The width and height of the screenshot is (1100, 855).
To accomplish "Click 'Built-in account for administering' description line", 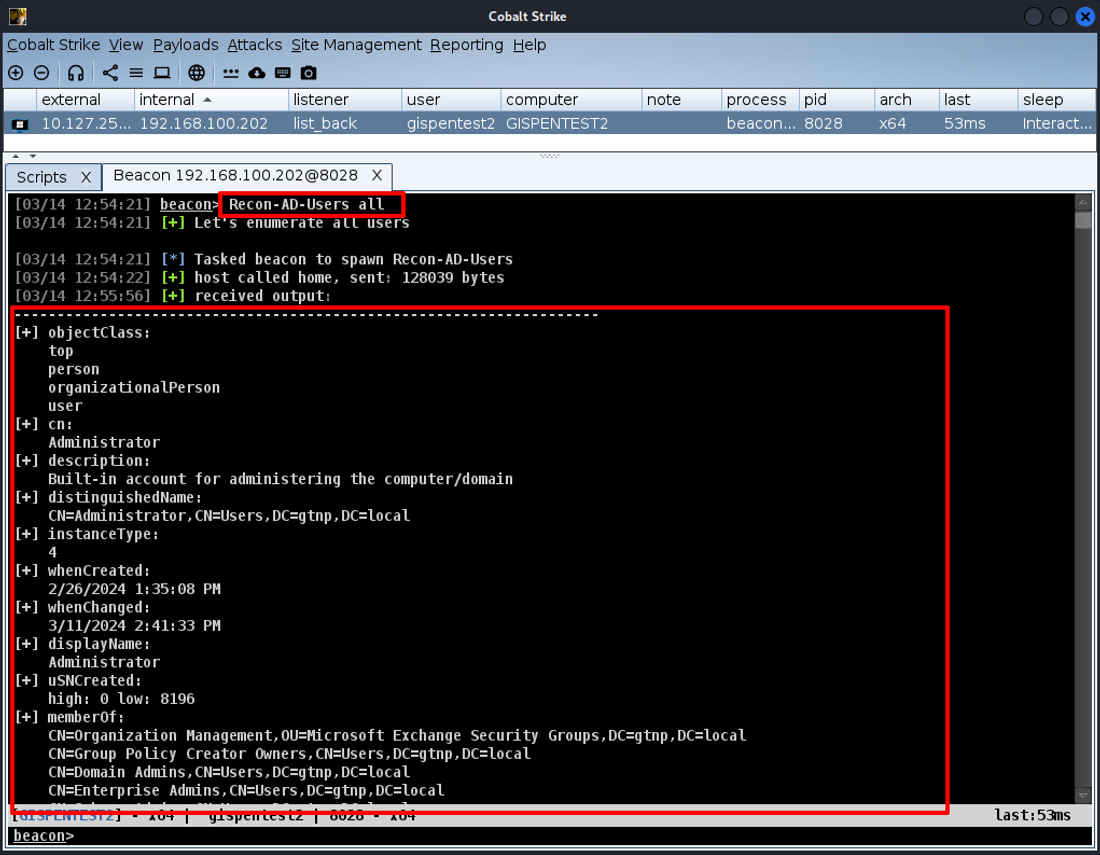I will click(x=281, y=480).
